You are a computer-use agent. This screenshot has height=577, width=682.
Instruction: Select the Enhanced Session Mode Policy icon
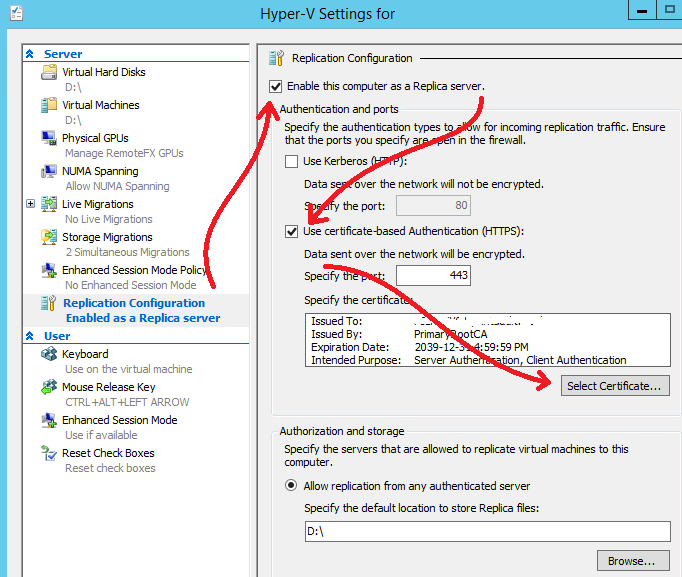coord(49,270)
